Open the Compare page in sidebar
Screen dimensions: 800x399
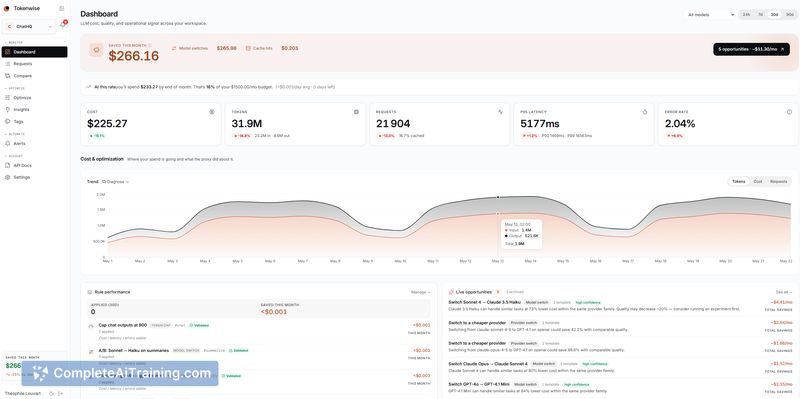click(x=34, y=76)
